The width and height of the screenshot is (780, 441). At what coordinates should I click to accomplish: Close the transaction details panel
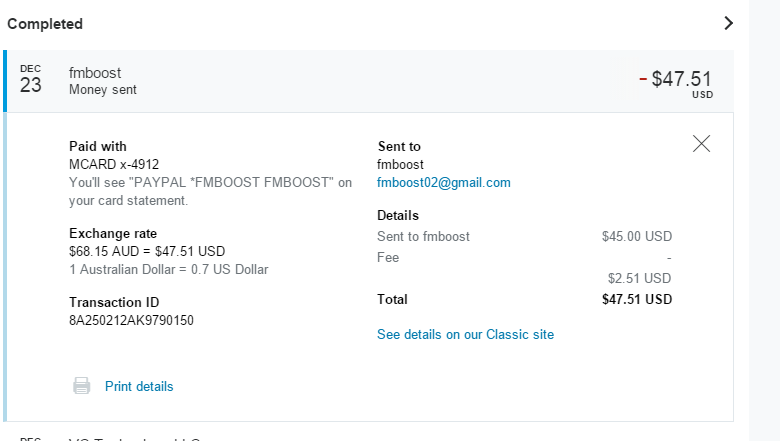click(x=701, y=144)
